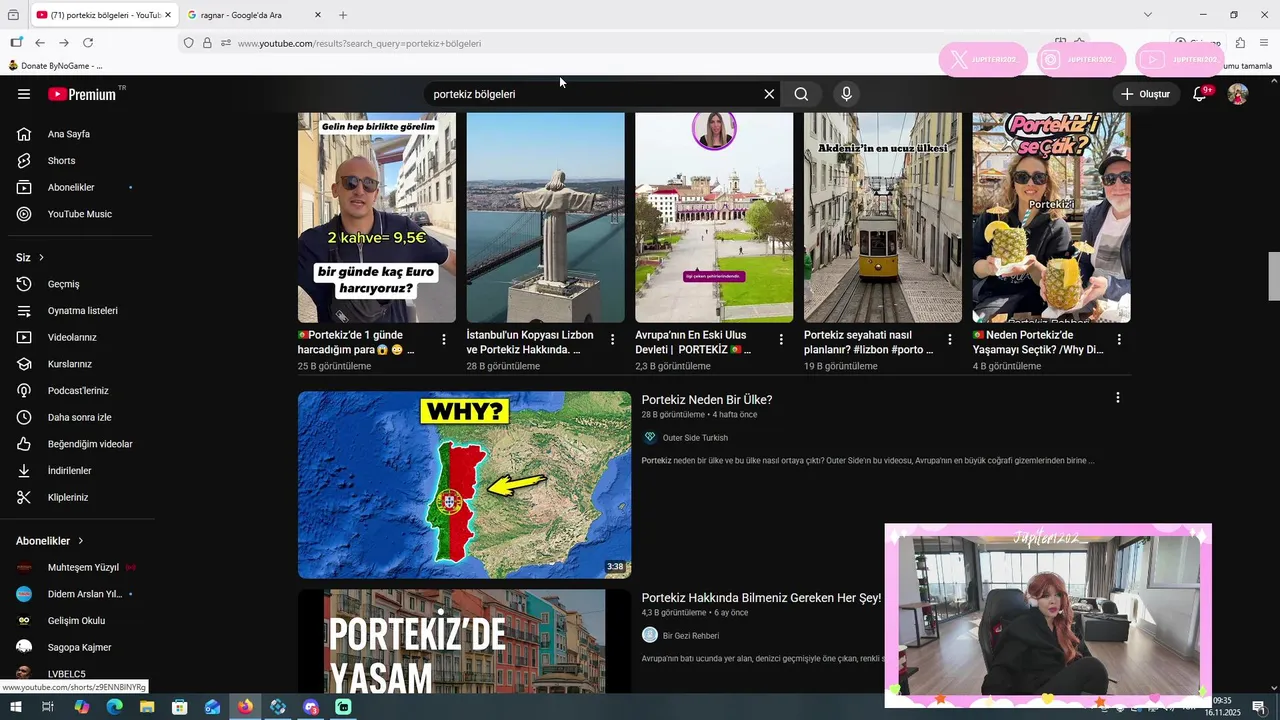Open the 'Portekiz Neden Bir Ülke?' title
1280x720 pixels.
click(707, 400)
